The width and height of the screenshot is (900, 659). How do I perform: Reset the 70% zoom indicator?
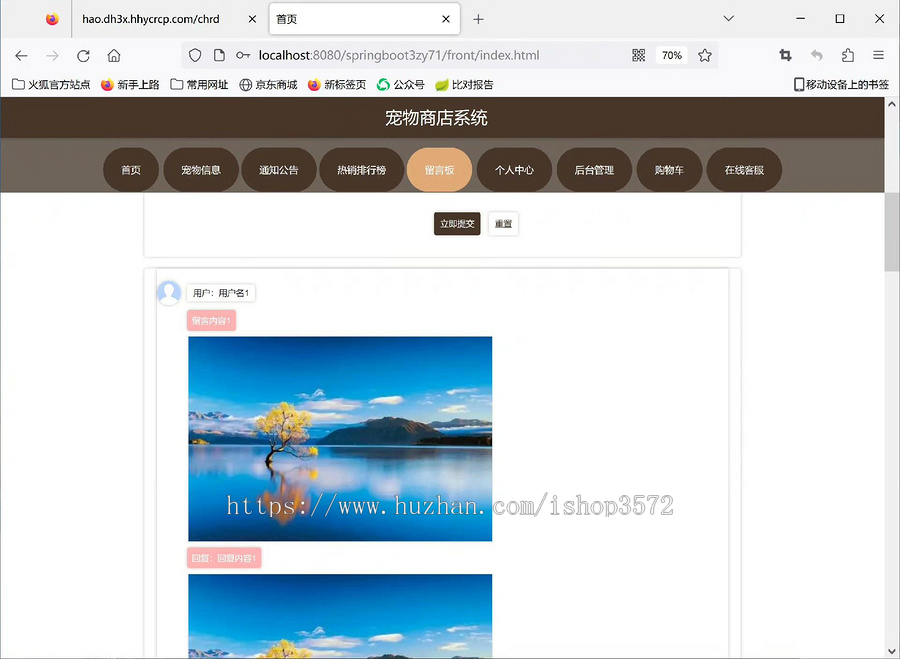[672, 55]
